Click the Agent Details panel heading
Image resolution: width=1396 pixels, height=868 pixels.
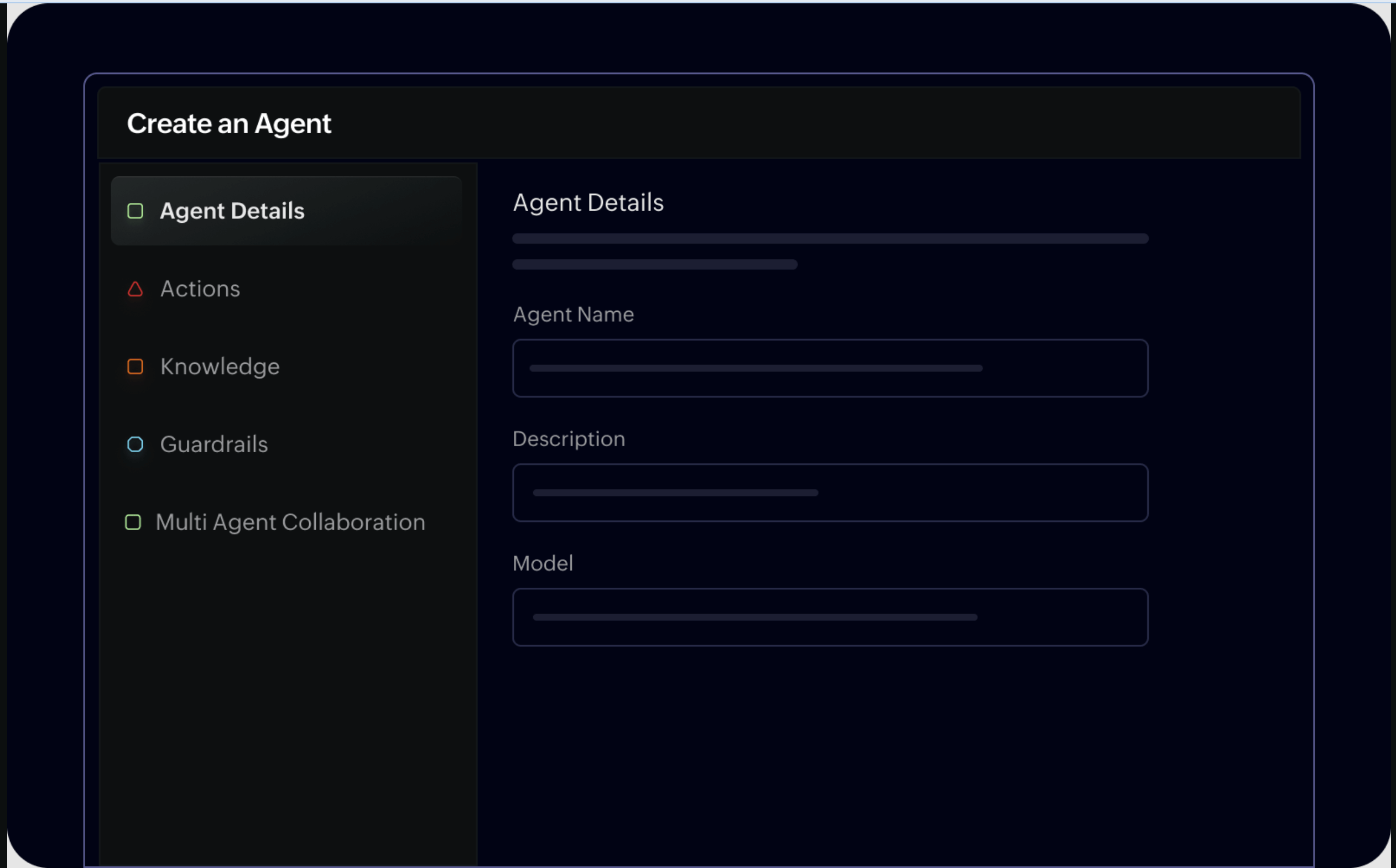pyautogui.click(x=587, y=203)
